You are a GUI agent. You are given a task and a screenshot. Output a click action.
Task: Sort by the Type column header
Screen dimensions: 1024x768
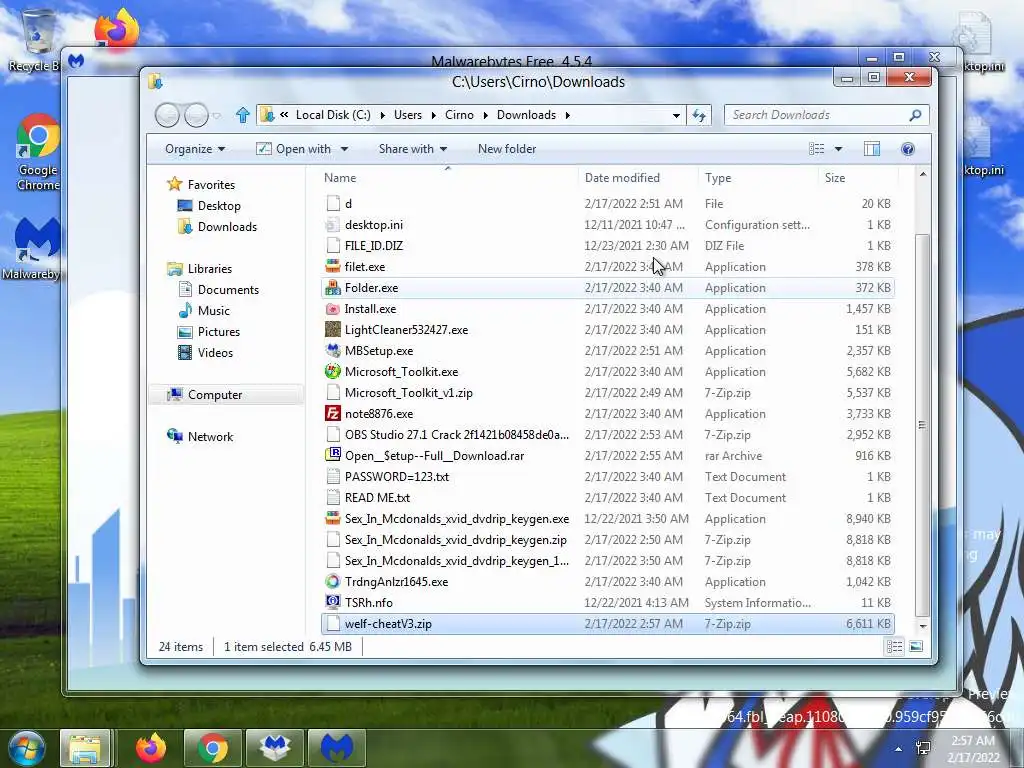click(x=718, y=178)
